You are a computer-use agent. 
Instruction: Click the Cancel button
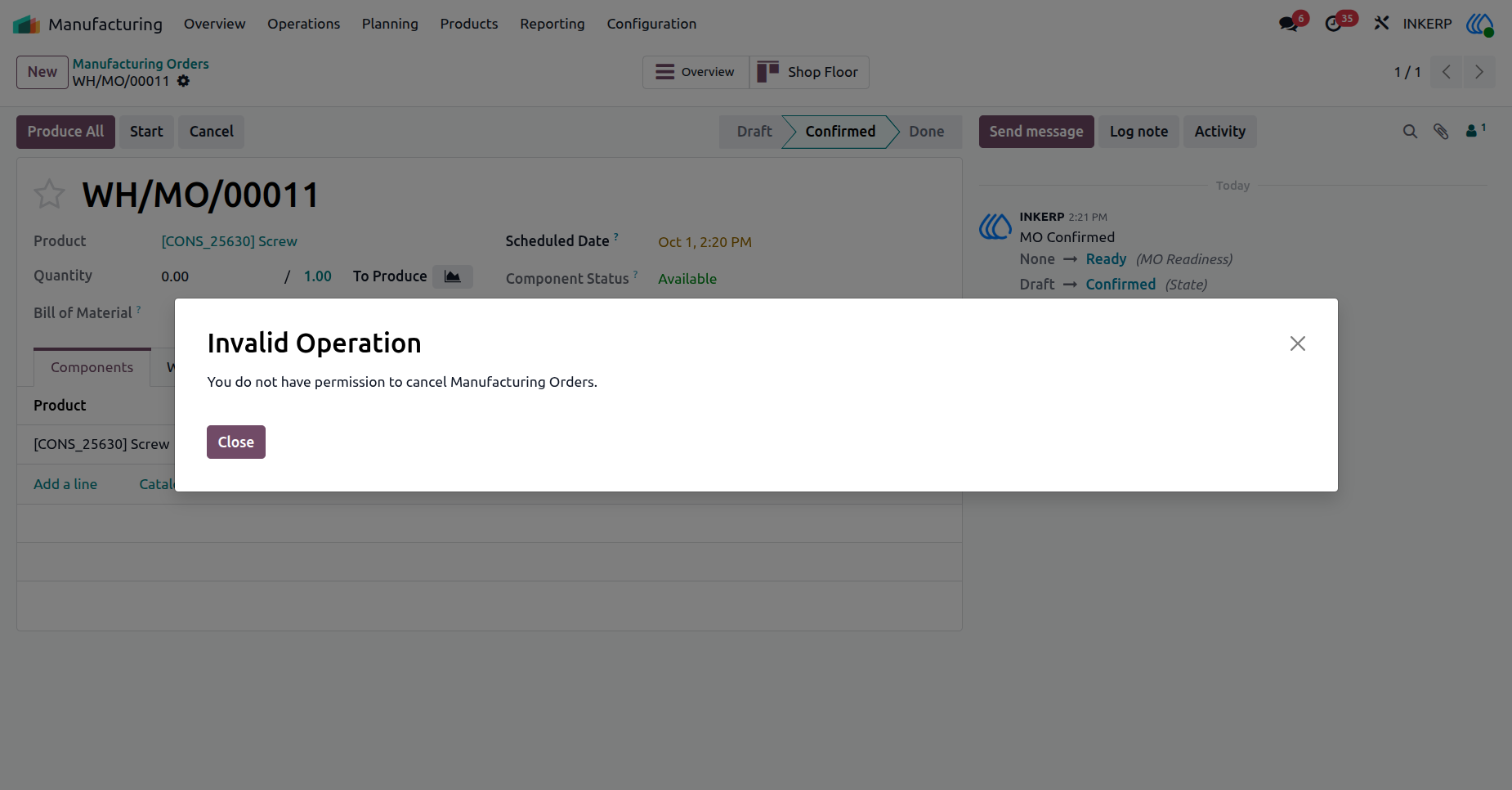click(212, 132)
